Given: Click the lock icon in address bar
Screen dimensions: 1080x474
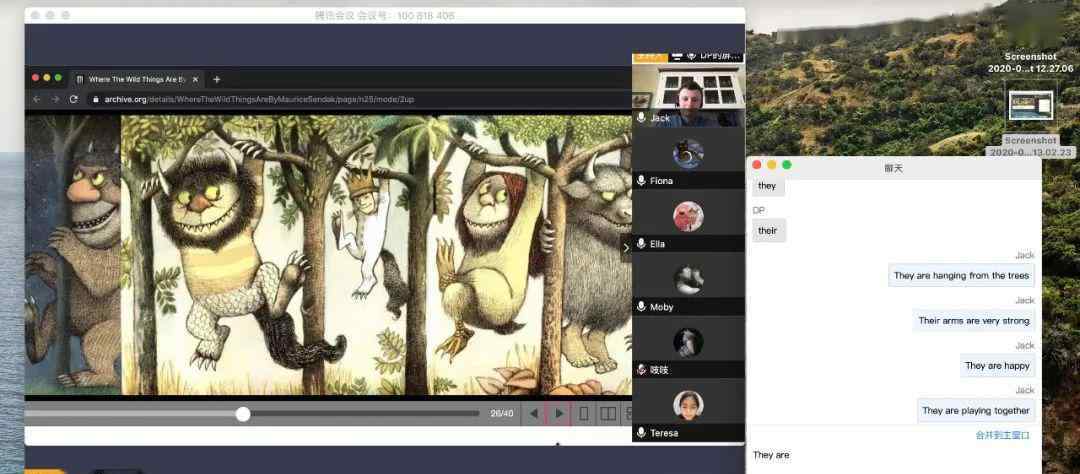Looking at the screenshot, I should tap(96, 99).
